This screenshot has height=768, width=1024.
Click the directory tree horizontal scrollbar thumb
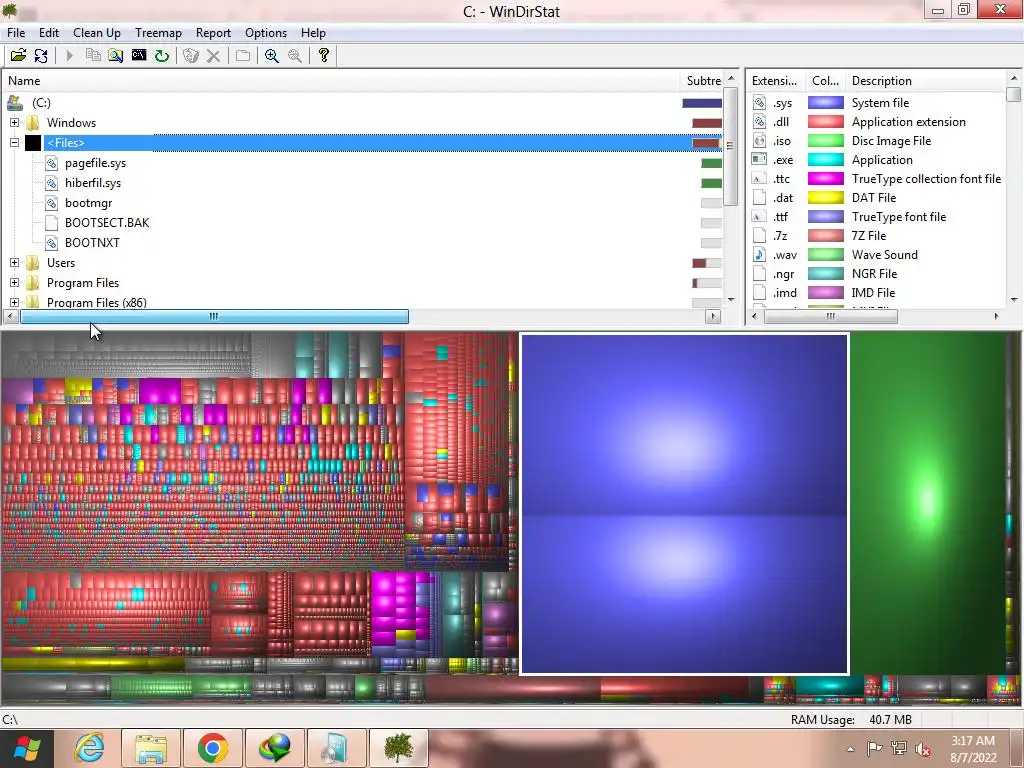214,317
